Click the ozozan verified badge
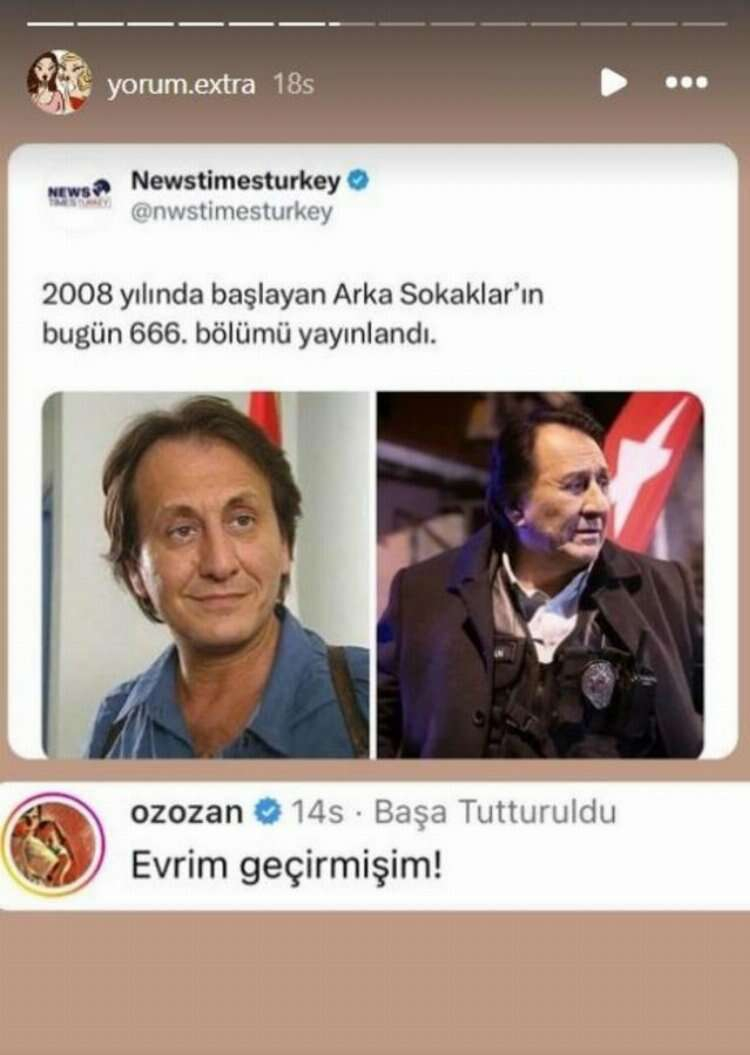Screen dimensions: 750x1055 click(267, 812)
